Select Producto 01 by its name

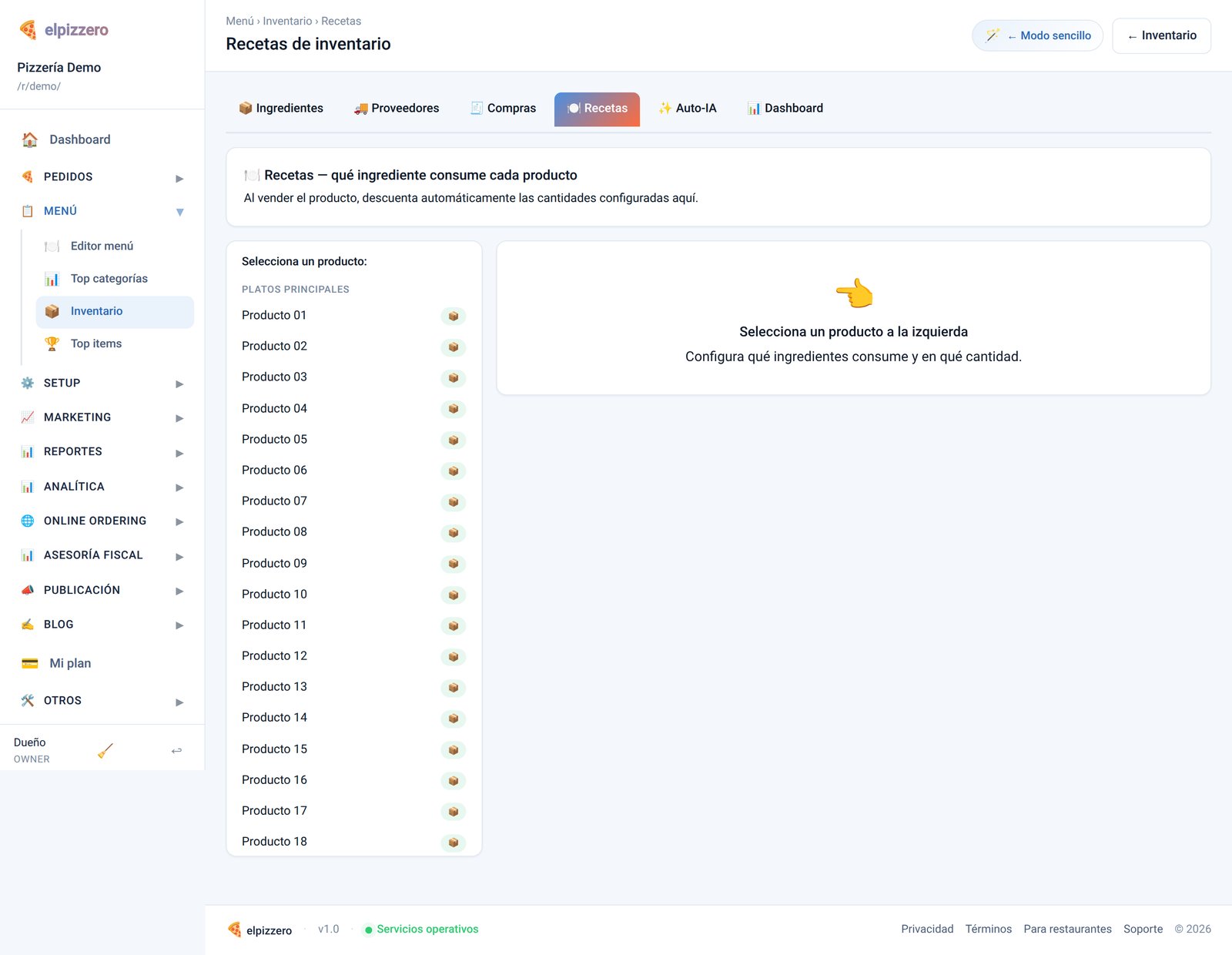coord(274,316)
